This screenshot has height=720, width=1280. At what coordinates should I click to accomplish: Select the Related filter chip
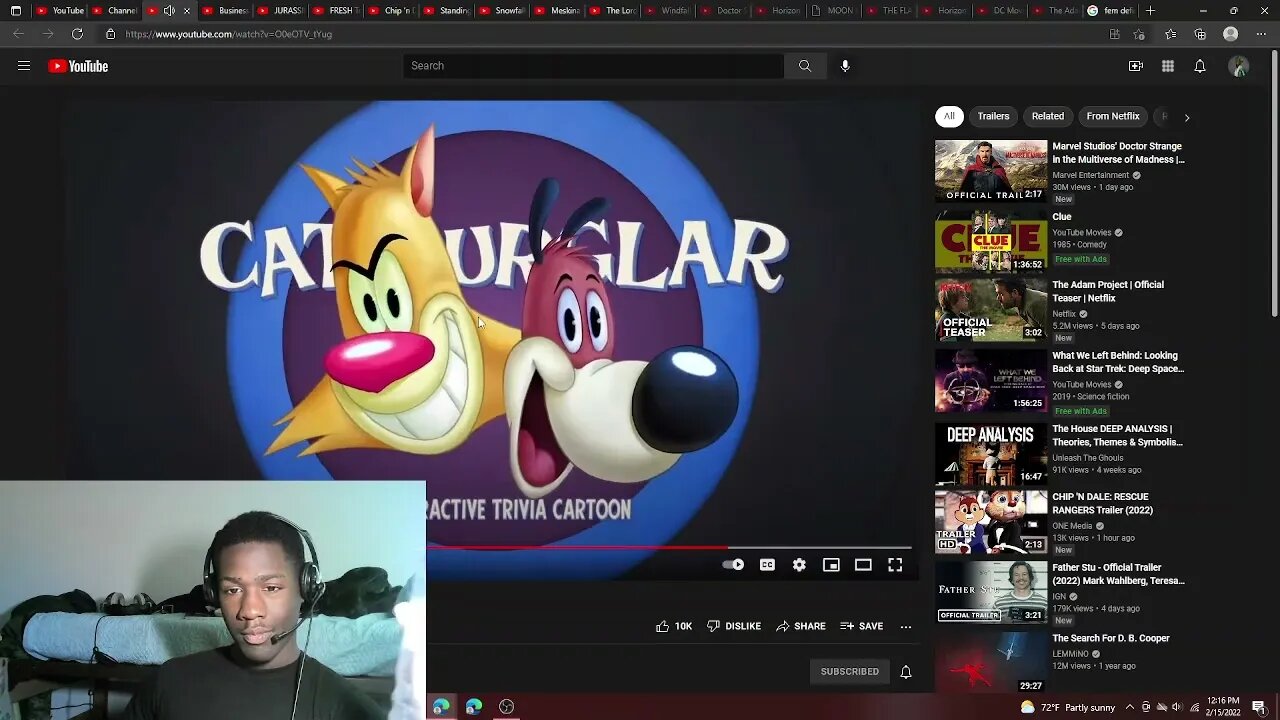(x=1048, y=116)
